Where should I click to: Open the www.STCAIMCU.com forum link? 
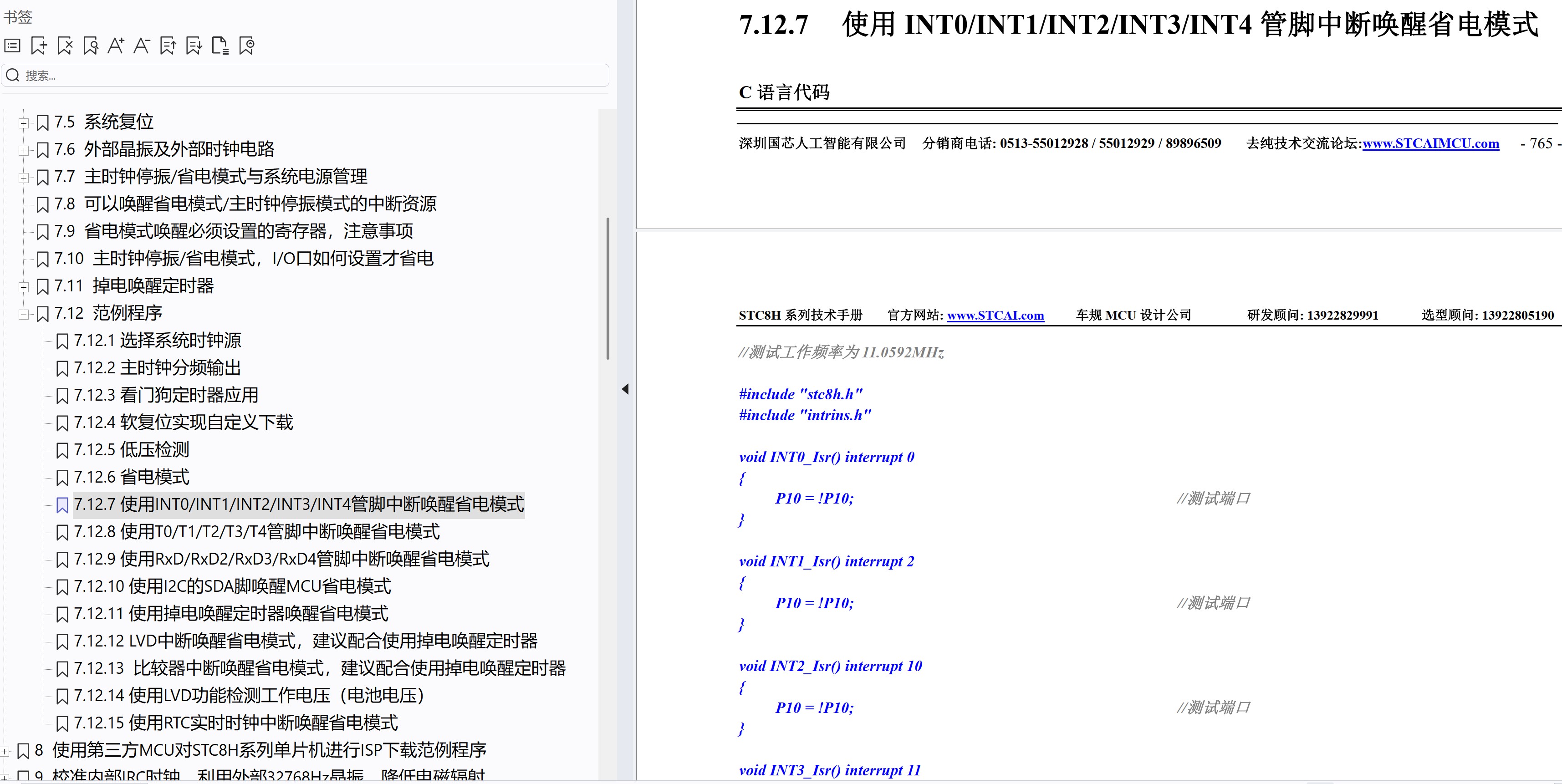tap(1430, 144)
